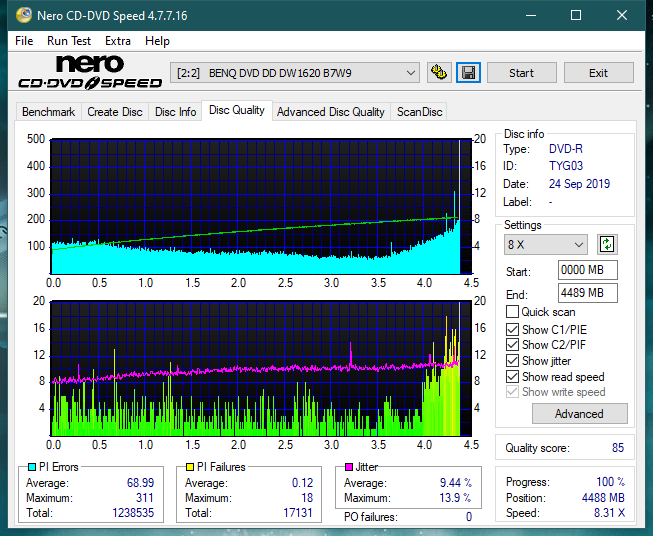This screenshot has height=536, width=653.
Task: Open the Run Test menu
Action: coord(69,41)
